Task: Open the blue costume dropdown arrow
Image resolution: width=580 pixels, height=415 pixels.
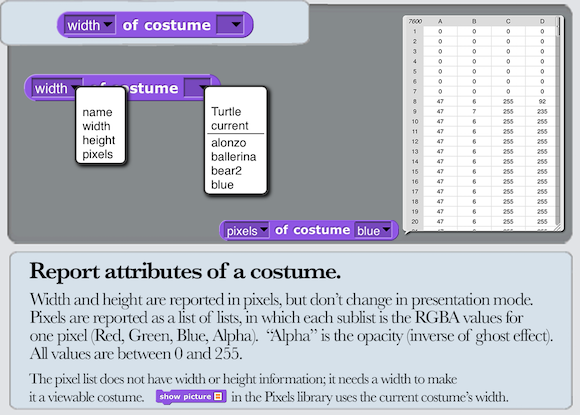Action: point(386,230)
